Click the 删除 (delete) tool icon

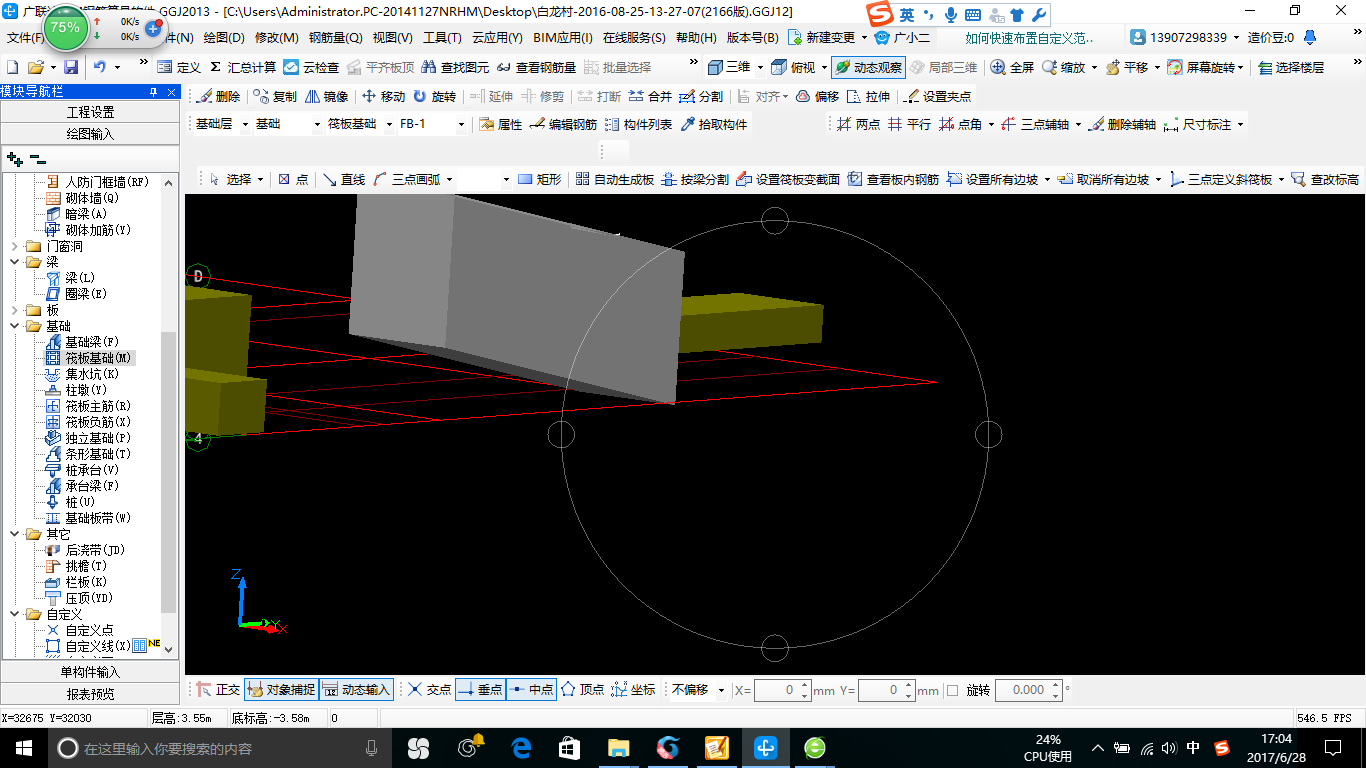[x=219, y=97]
